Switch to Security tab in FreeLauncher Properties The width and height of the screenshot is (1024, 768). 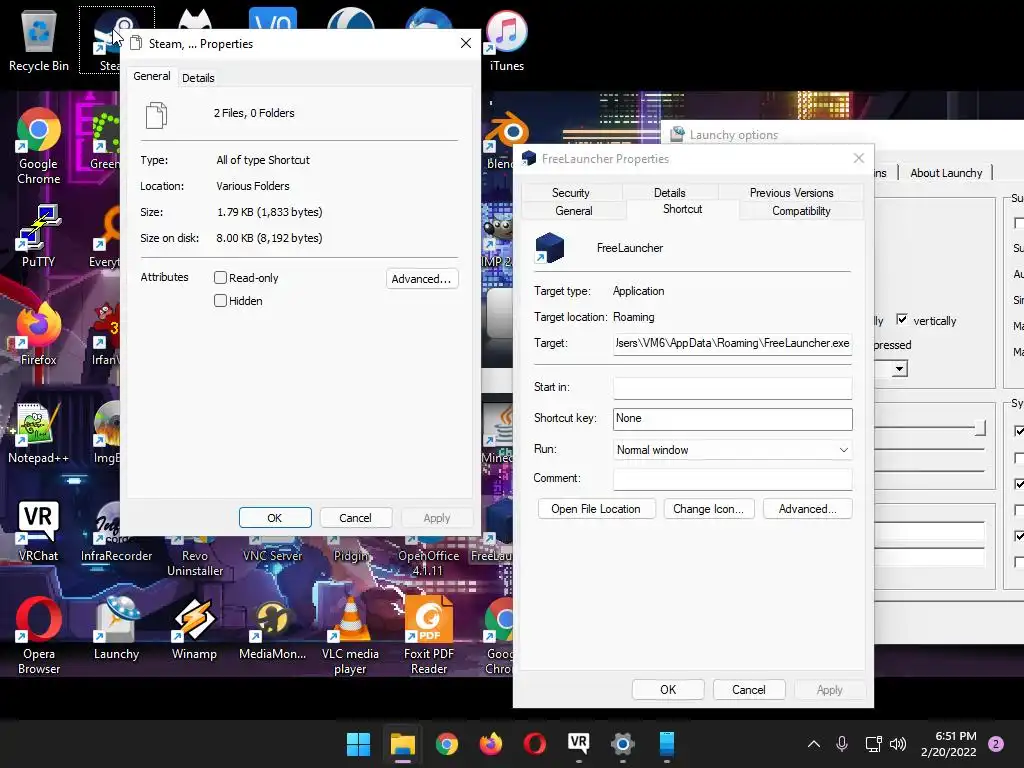click(571, 193)
